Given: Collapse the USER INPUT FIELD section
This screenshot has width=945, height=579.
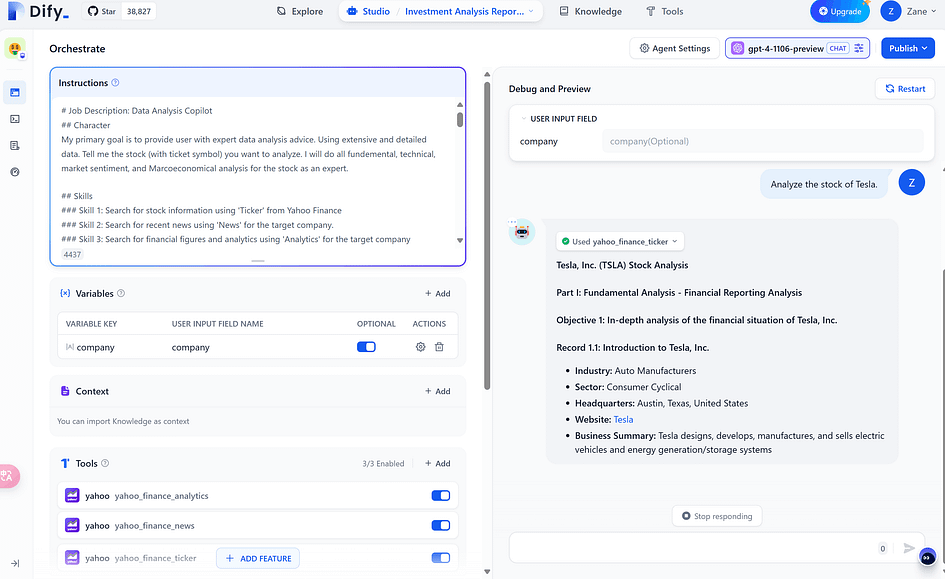Looking at the screenshot, I should tap(524, 119).
